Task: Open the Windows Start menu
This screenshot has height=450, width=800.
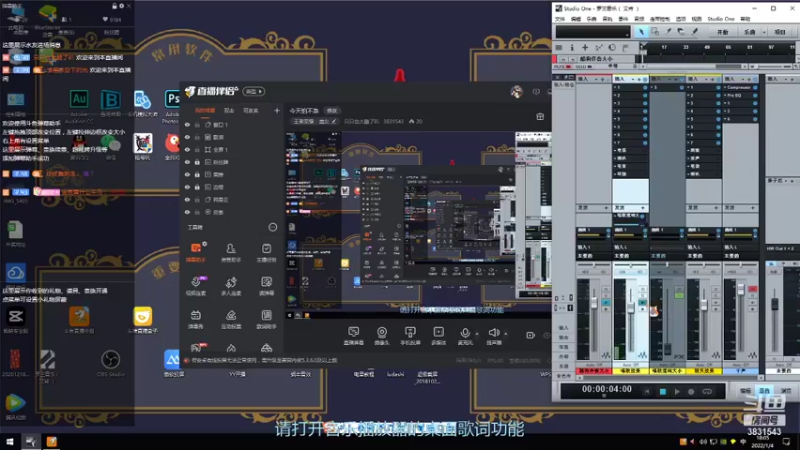Action: 10,442
